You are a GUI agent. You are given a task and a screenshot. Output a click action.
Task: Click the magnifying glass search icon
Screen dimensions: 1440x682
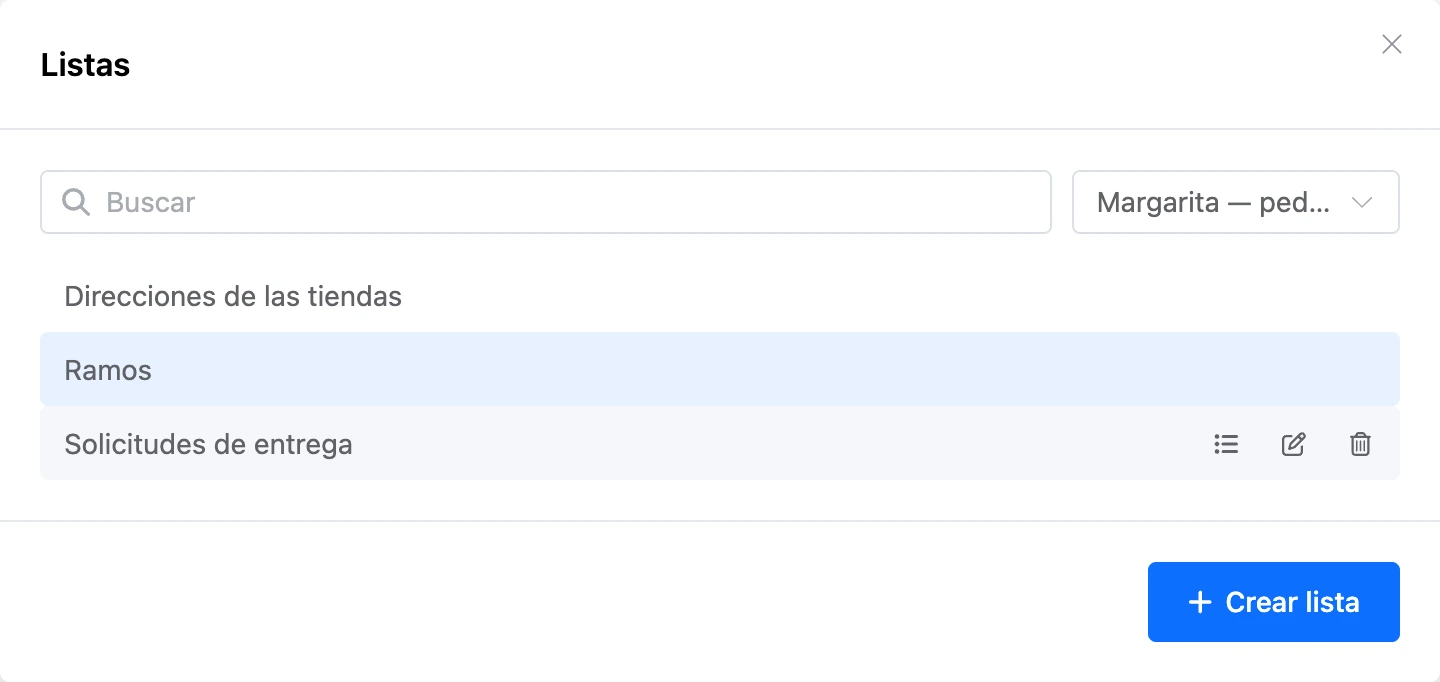click(x=76, y=202)
